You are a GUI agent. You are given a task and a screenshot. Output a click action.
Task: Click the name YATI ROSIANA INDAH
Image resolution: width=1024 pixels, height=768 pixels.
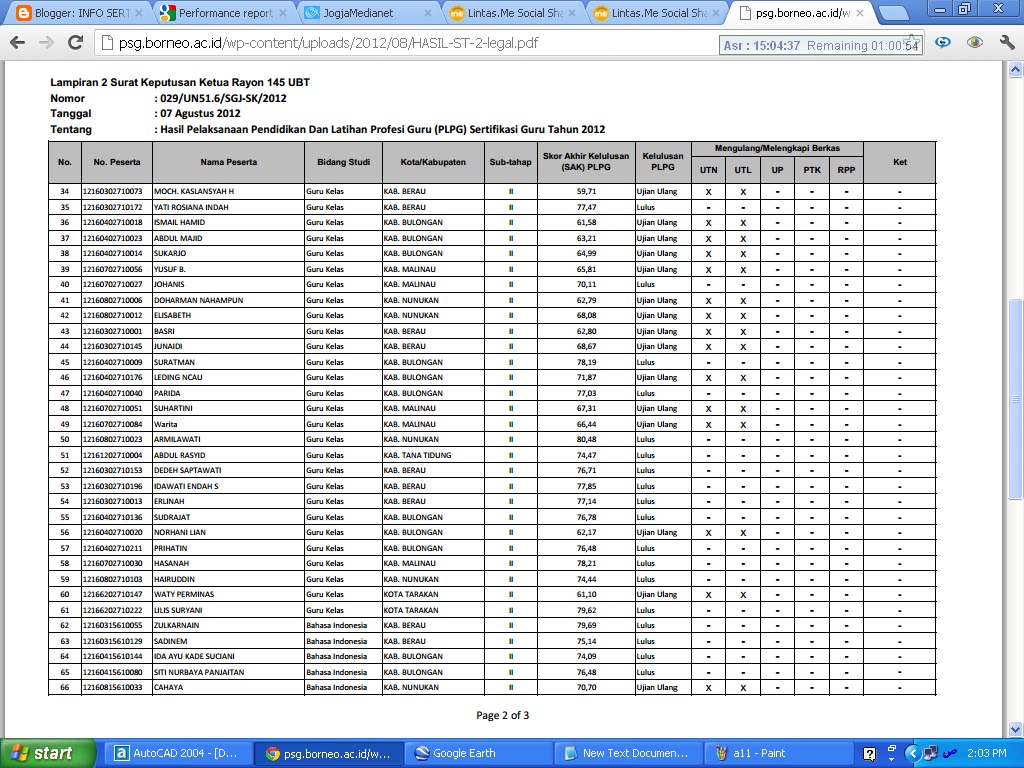[191, 207]
